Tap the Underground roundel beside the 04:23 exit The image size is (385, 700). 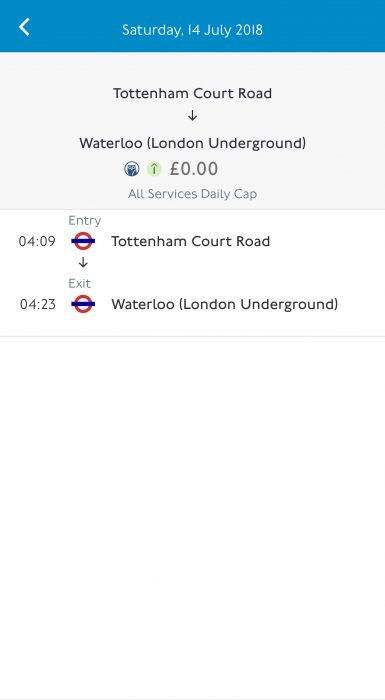(x=83, y=304)
